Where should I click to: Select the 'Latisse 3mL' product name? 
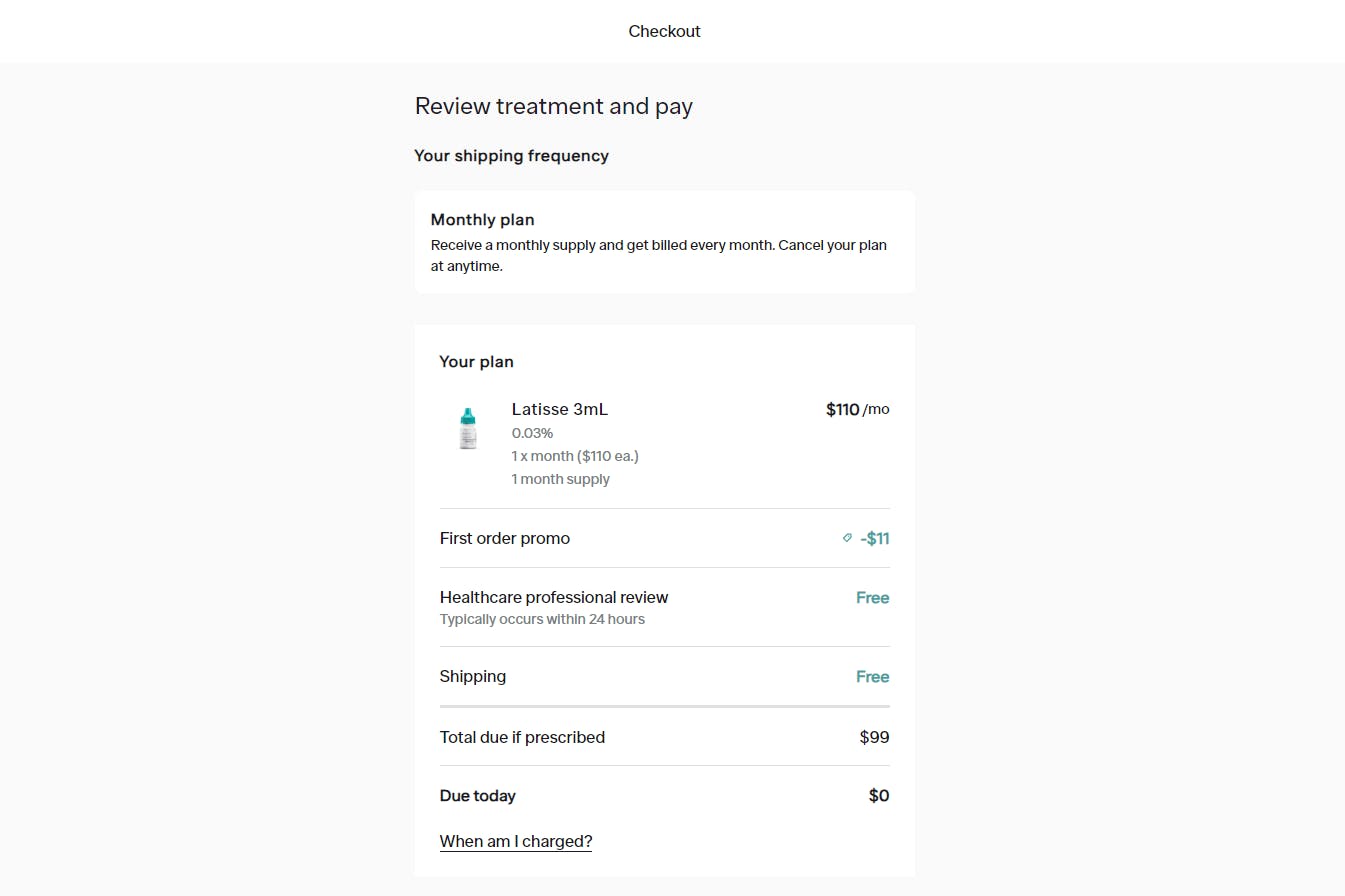559,409
